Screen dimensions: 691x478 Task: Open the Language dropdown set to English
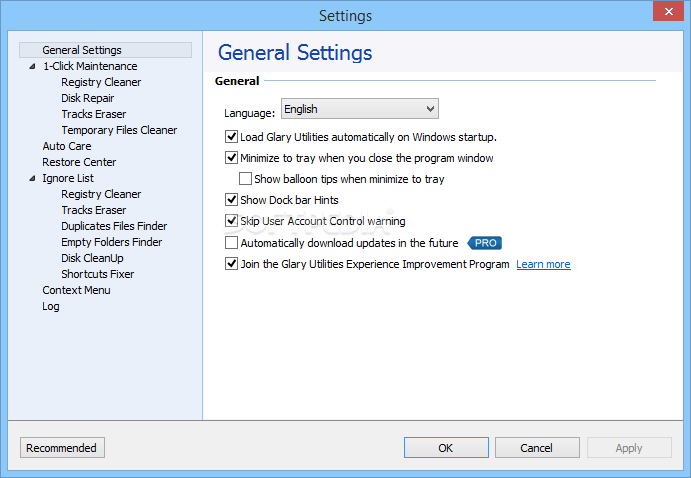360,109
